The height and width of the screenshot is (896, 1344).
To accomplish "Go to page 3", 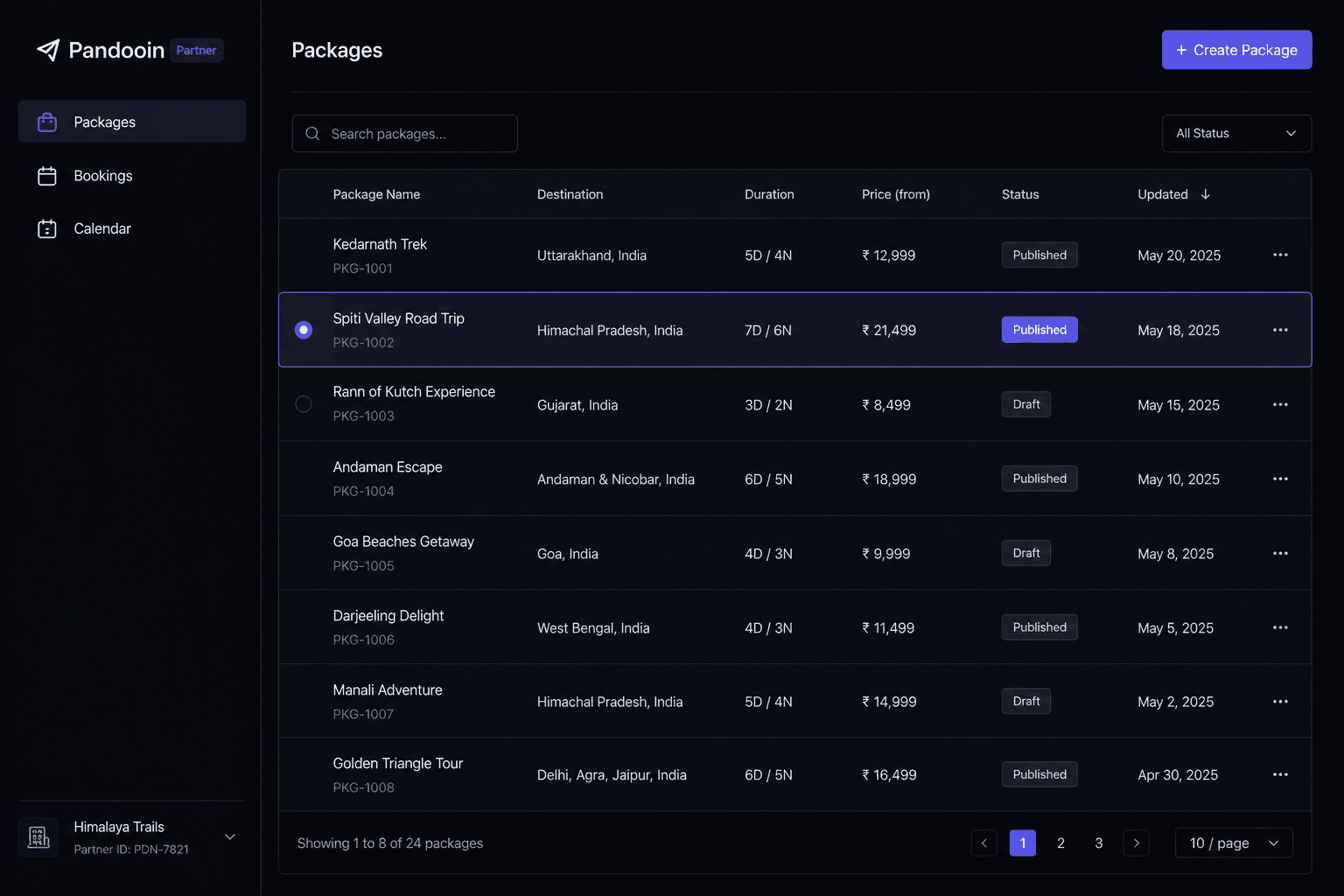I will 1099,843.
